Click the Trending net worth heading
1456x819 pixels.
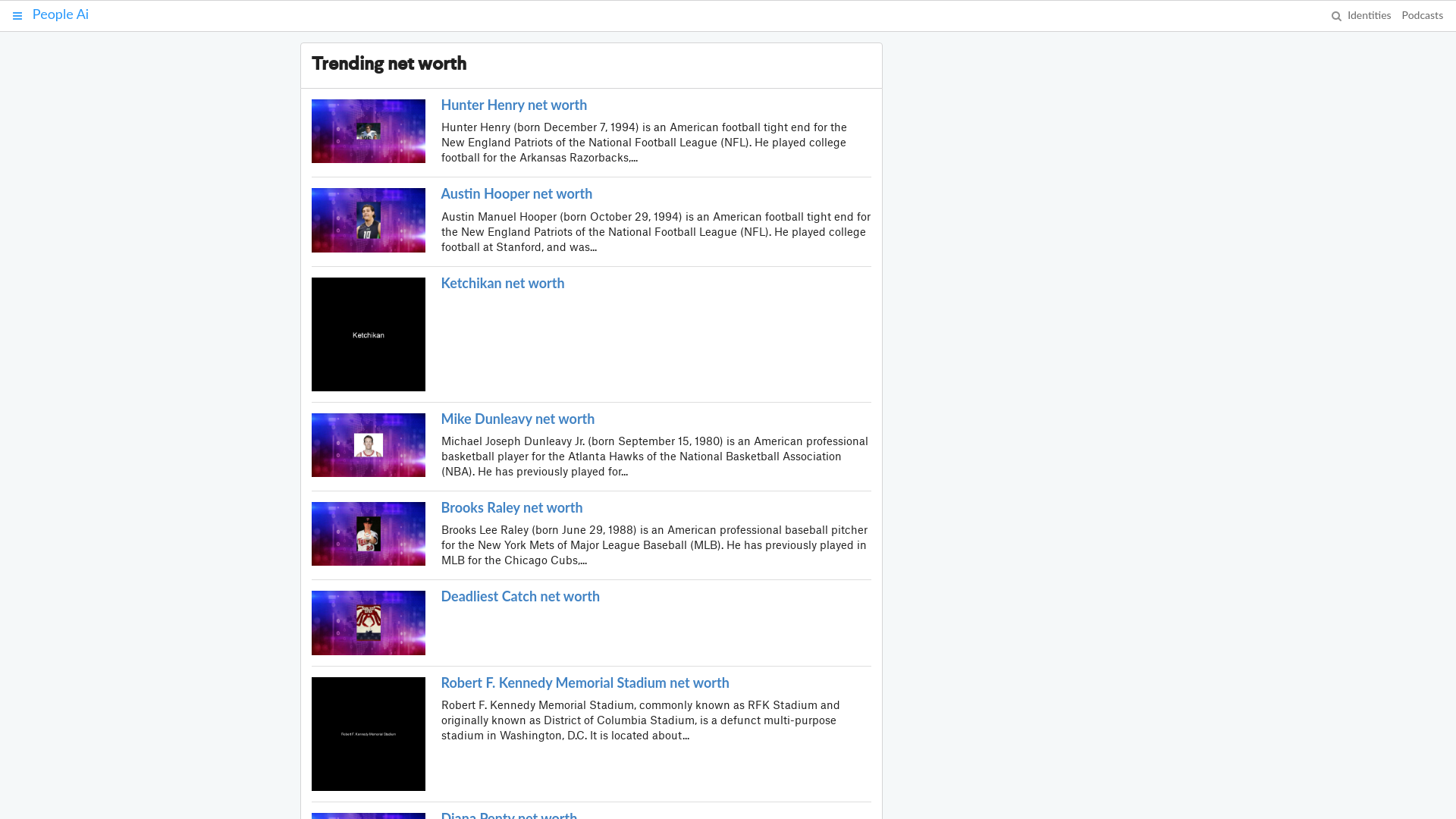(389, 64)
